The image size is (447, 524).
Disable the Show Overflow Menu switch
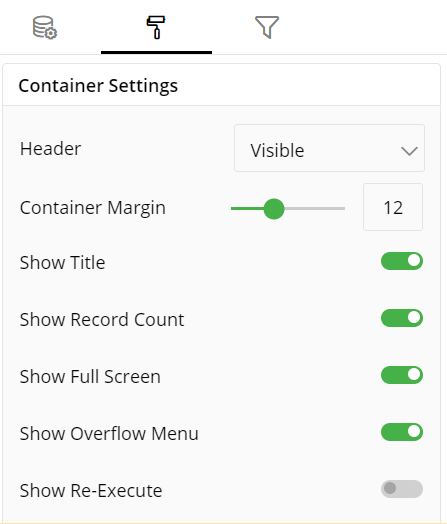[x=402, y=432]
